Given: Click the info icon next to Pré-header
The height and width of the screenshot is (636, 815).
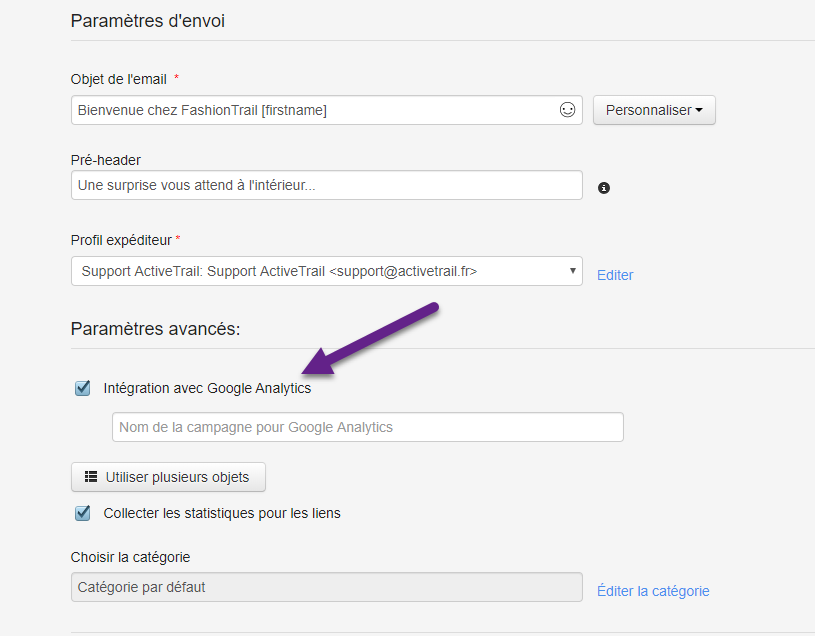Looking at the screenshot, I should coord(603,188).
